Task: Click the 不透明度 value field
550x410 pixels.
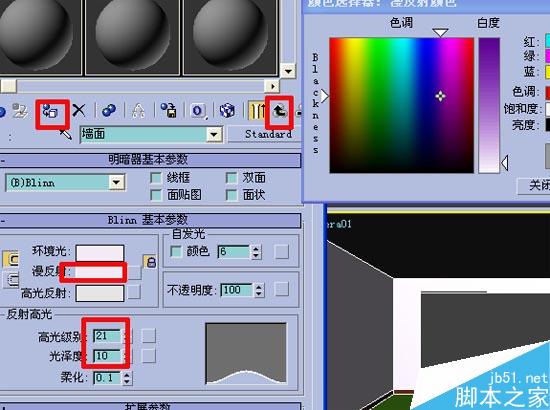Action: [236, 290]
